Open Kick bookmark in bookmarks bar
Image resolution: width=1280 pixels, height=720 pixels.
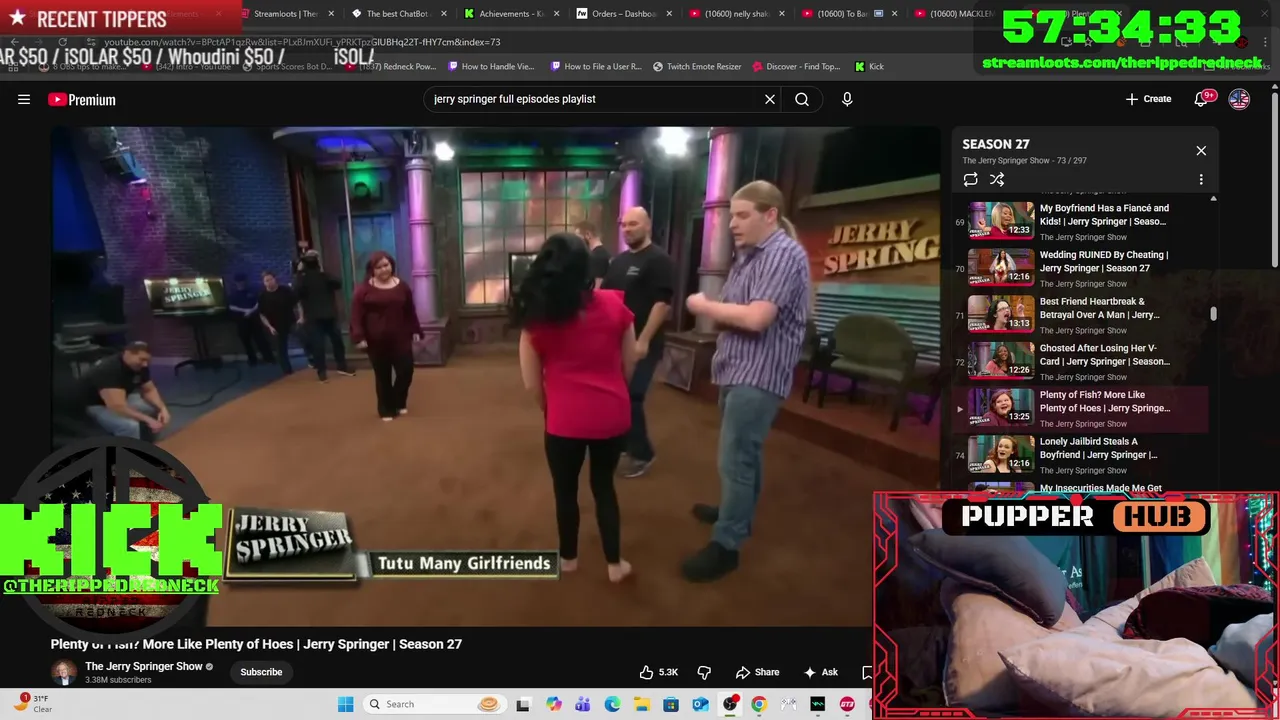869,66
